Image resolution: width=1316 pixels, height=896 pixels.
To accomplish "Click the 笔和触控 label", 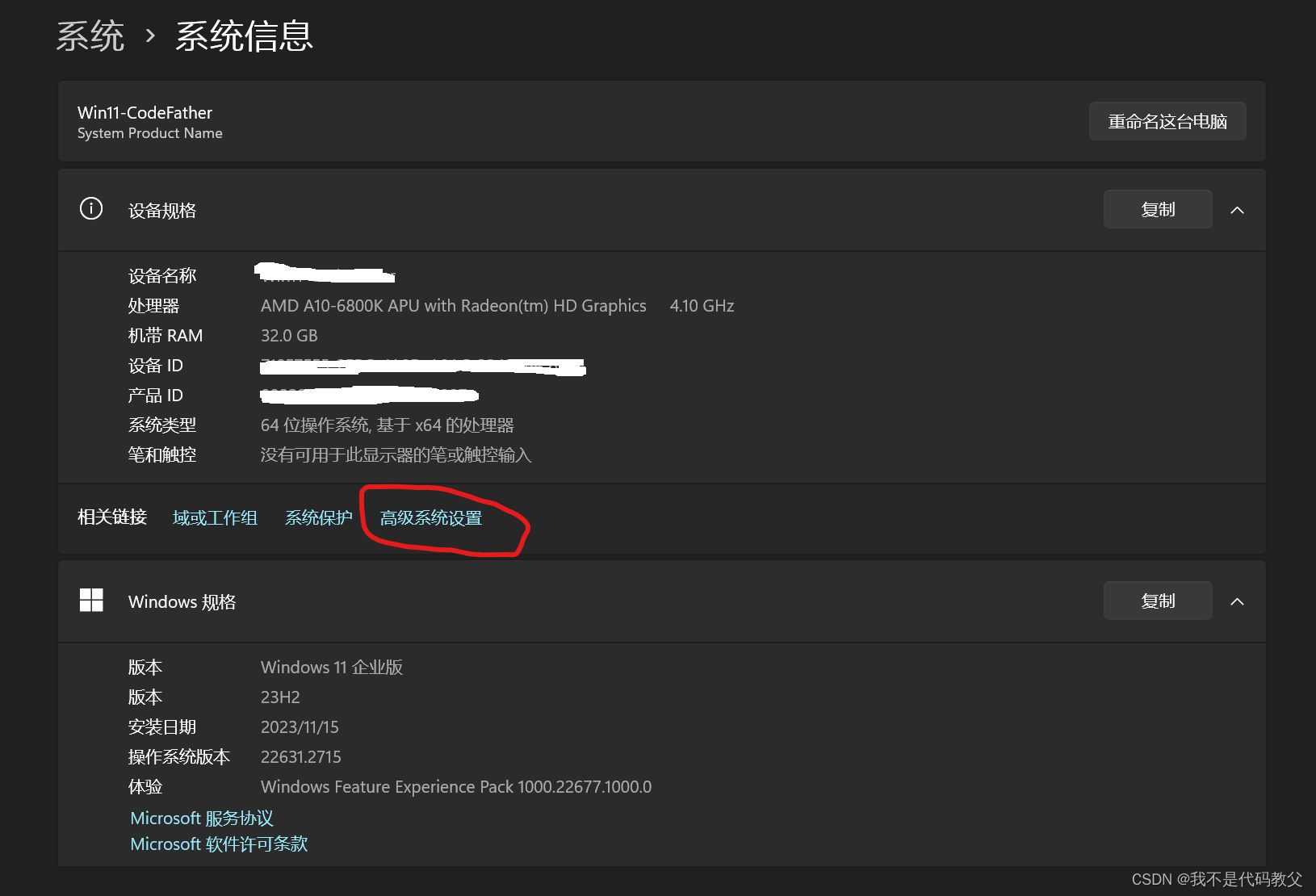I will pos(162,455).
